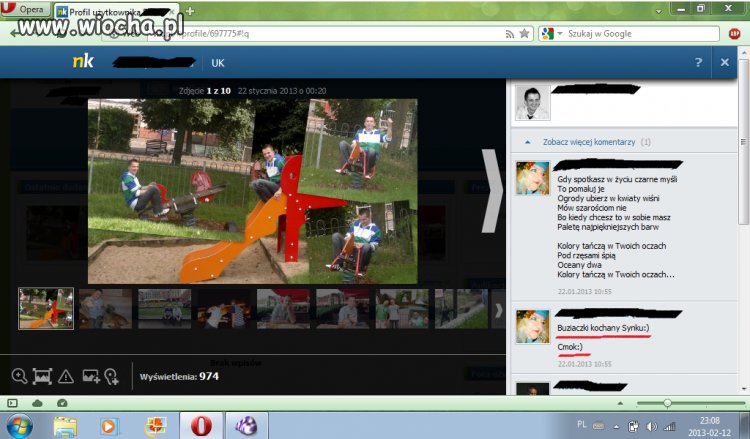Click the purple application icon on taskbar
The image size is (750, 439).
[246, 426]
